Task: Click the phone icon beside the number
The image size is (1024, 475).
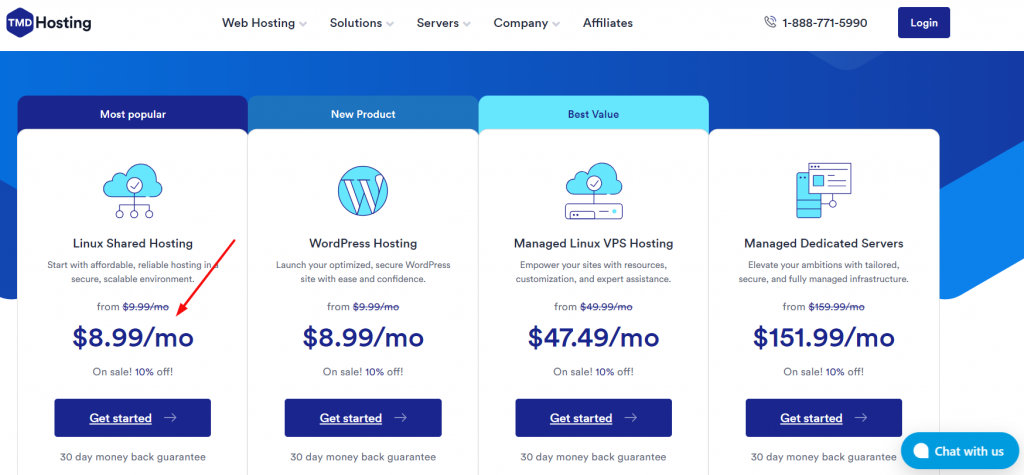Action: 769,22
